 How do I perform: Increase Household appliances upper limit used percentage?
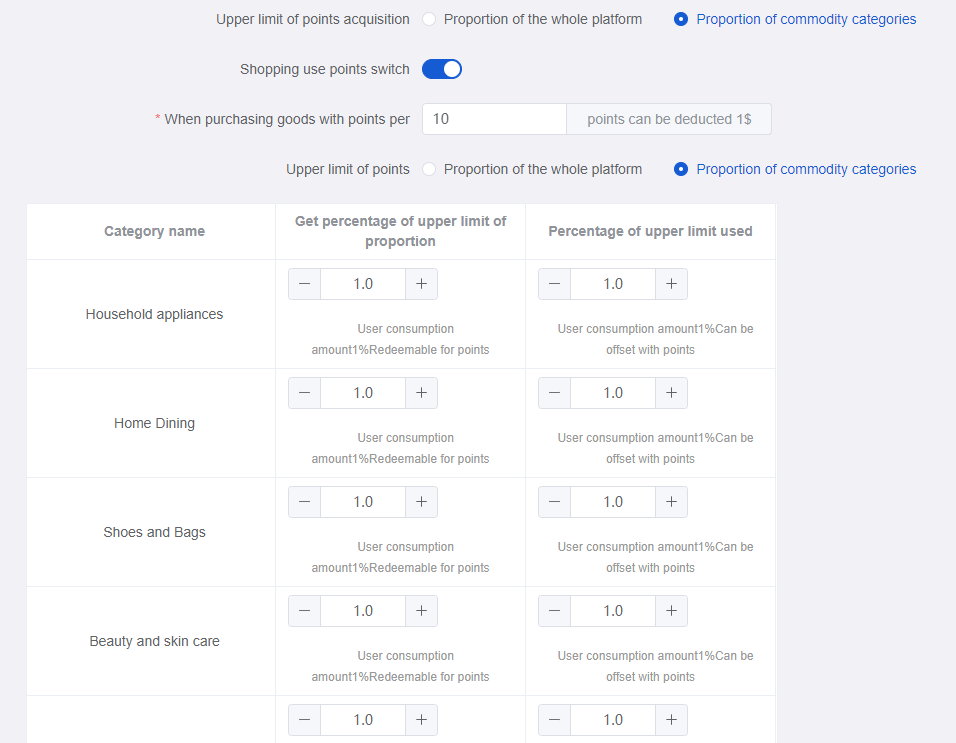click(x=671, y=284)
